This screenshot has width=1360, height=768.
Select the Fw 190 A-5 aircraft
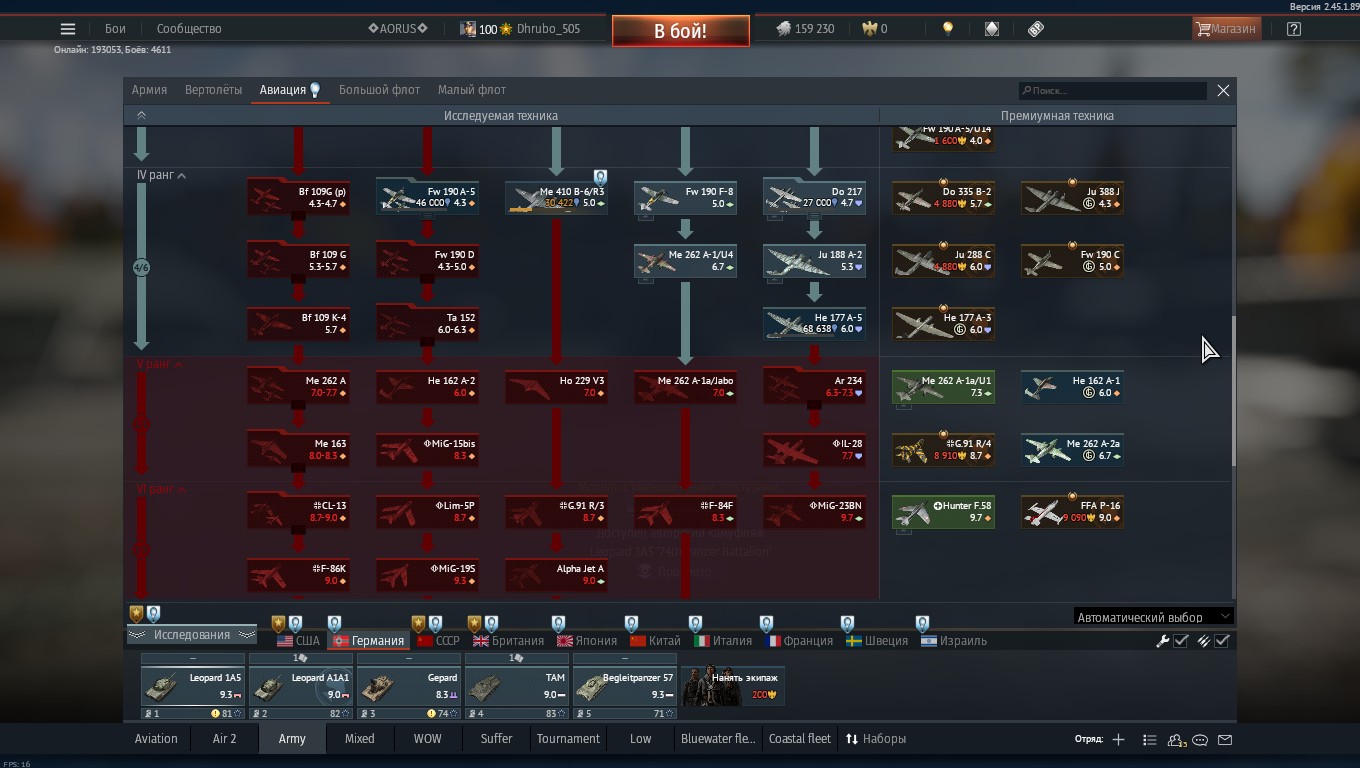tap(427, 197)
